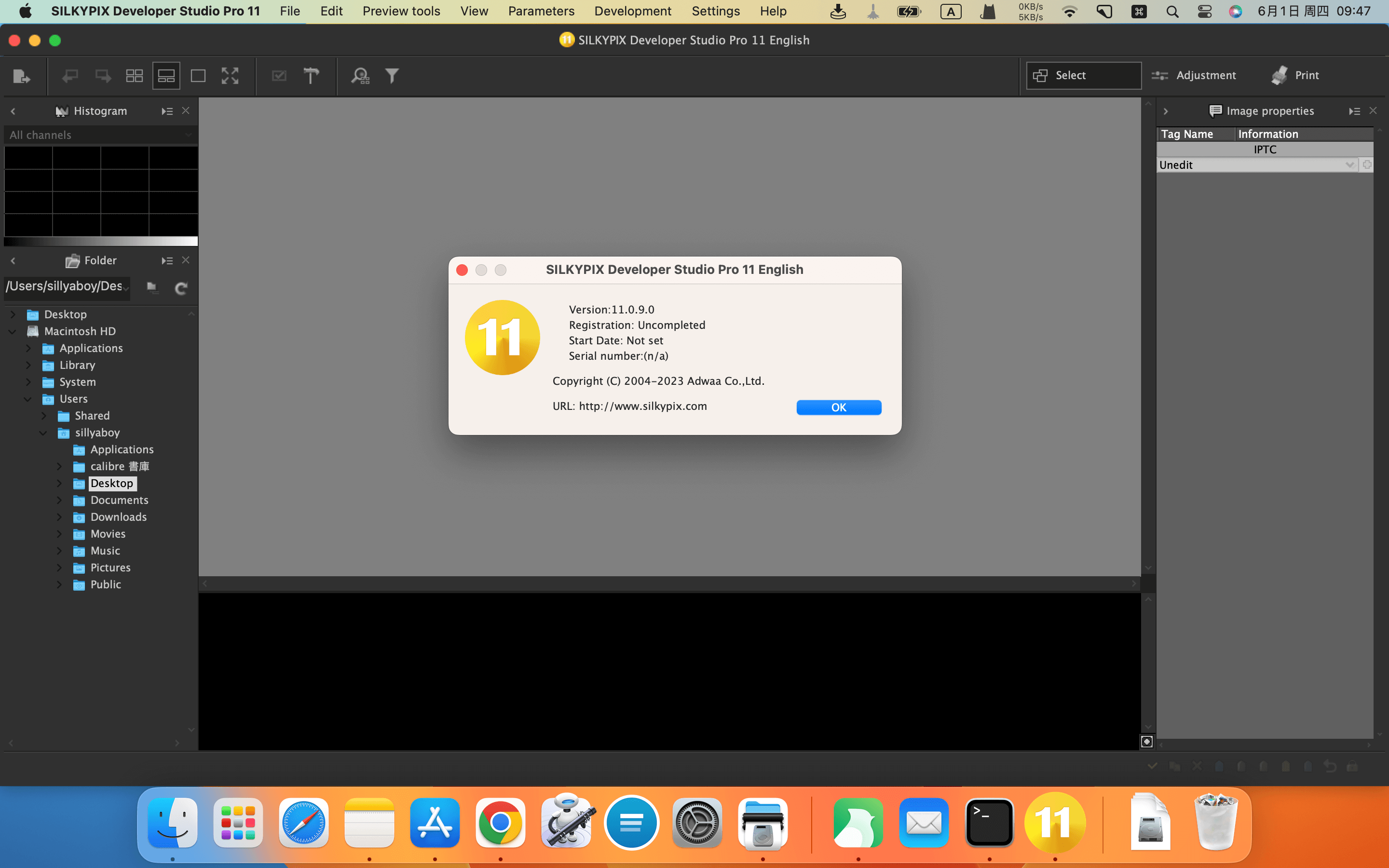The image size is (1389, 868).
Task: Expand the Downloads folder node
Action: tap(58, 517)
